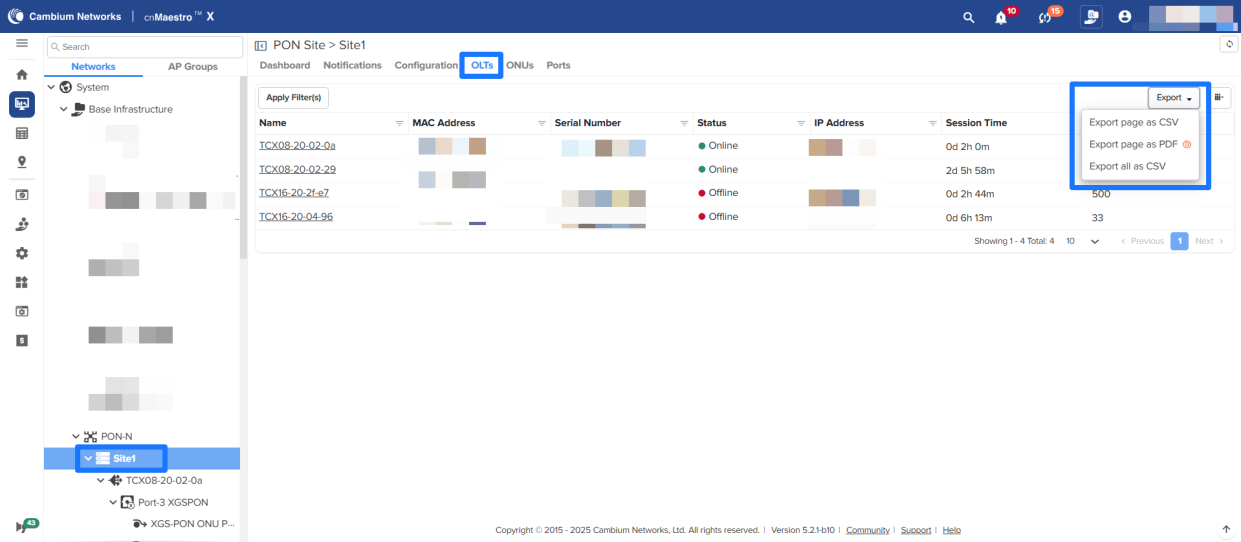This screenshot has height=542, width=1241.
Task: Open the Name column filter menu icon
Action: pyautogui.click(x=400, y=123)
